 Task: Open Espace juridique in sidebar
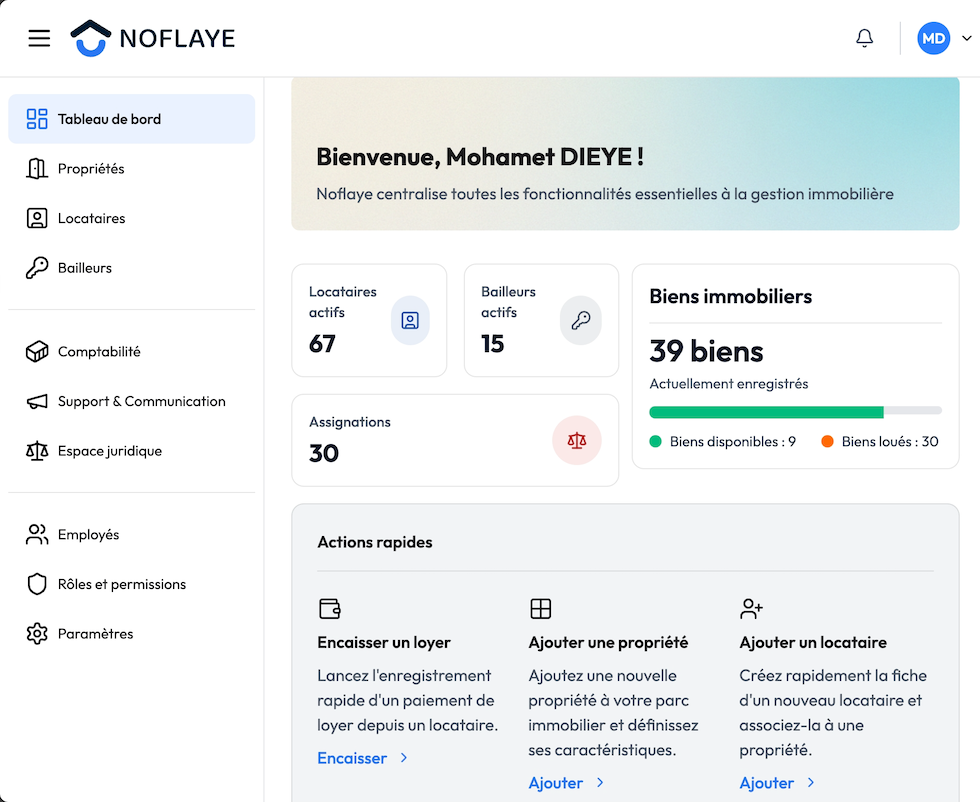tap(132, 451)
